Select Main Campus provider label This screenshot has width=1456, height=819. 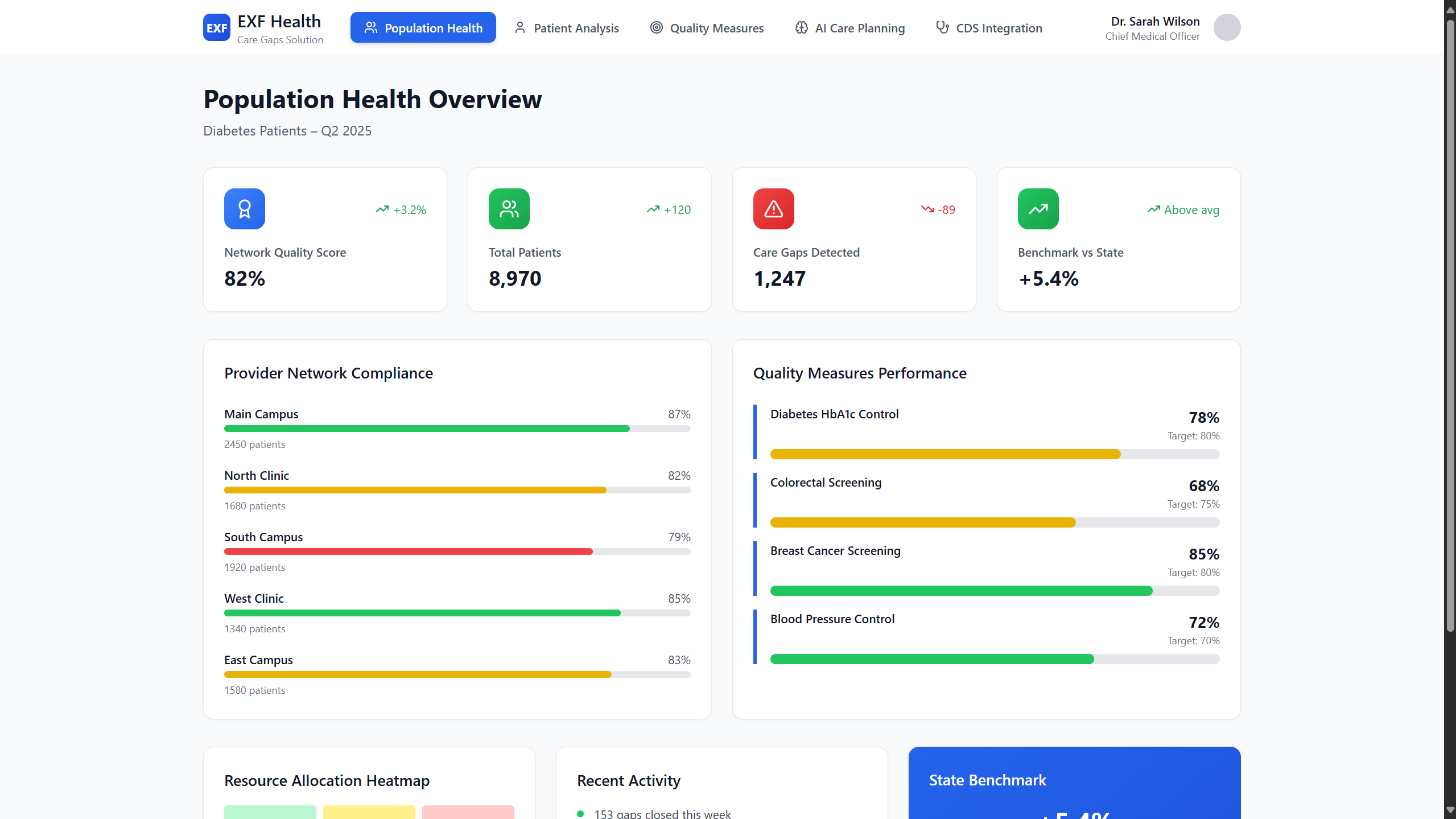(261, 414)
